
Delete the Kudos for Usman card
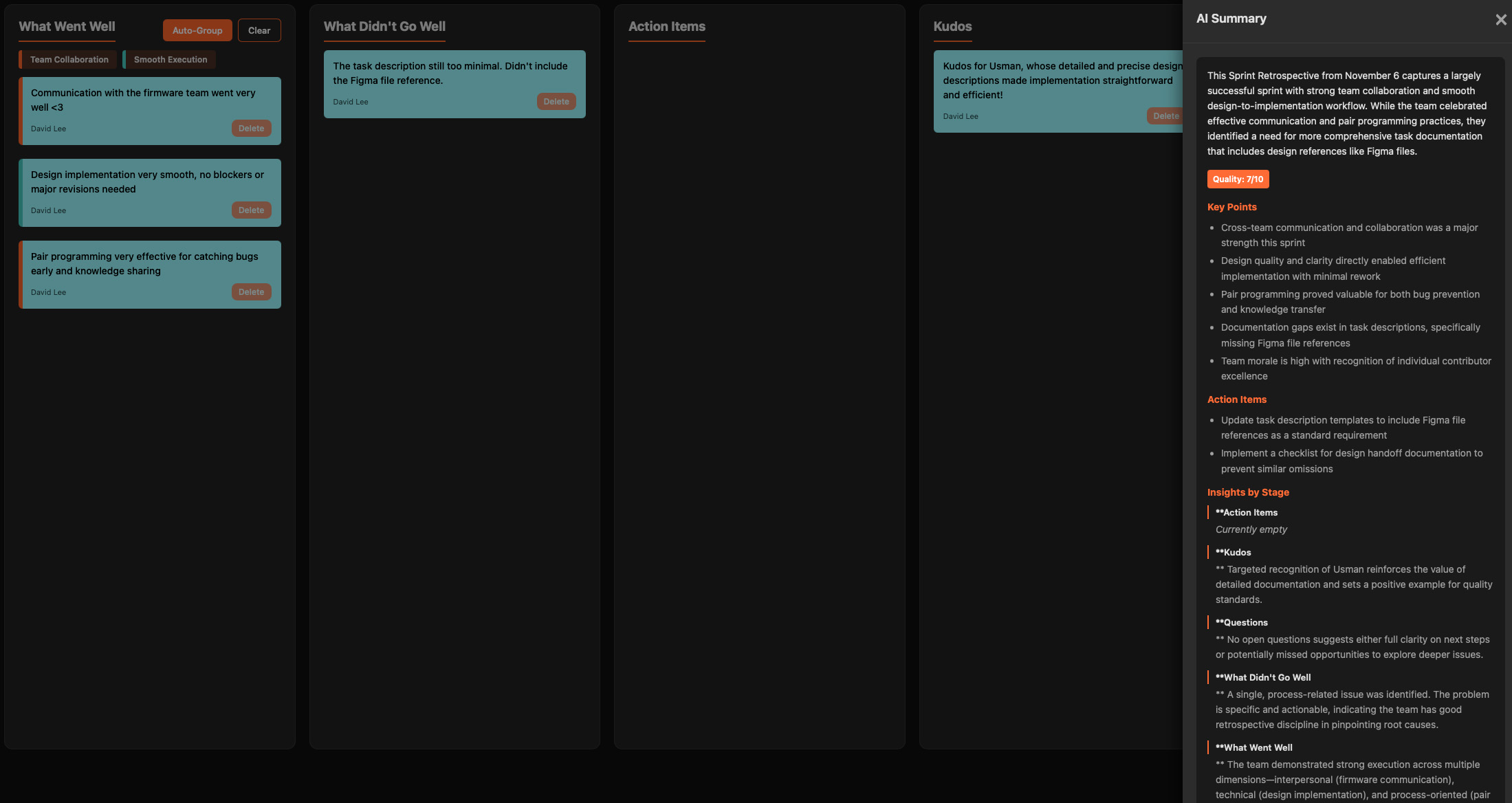coord(1165,115)
